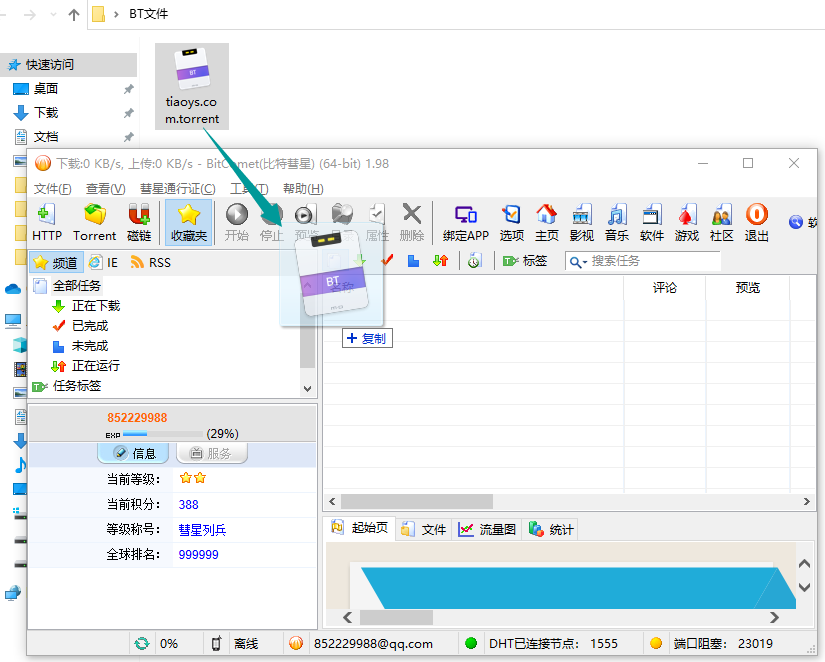Open the 选项 options icon
Screen dimensions: 825x662
[x=511, y=223]
